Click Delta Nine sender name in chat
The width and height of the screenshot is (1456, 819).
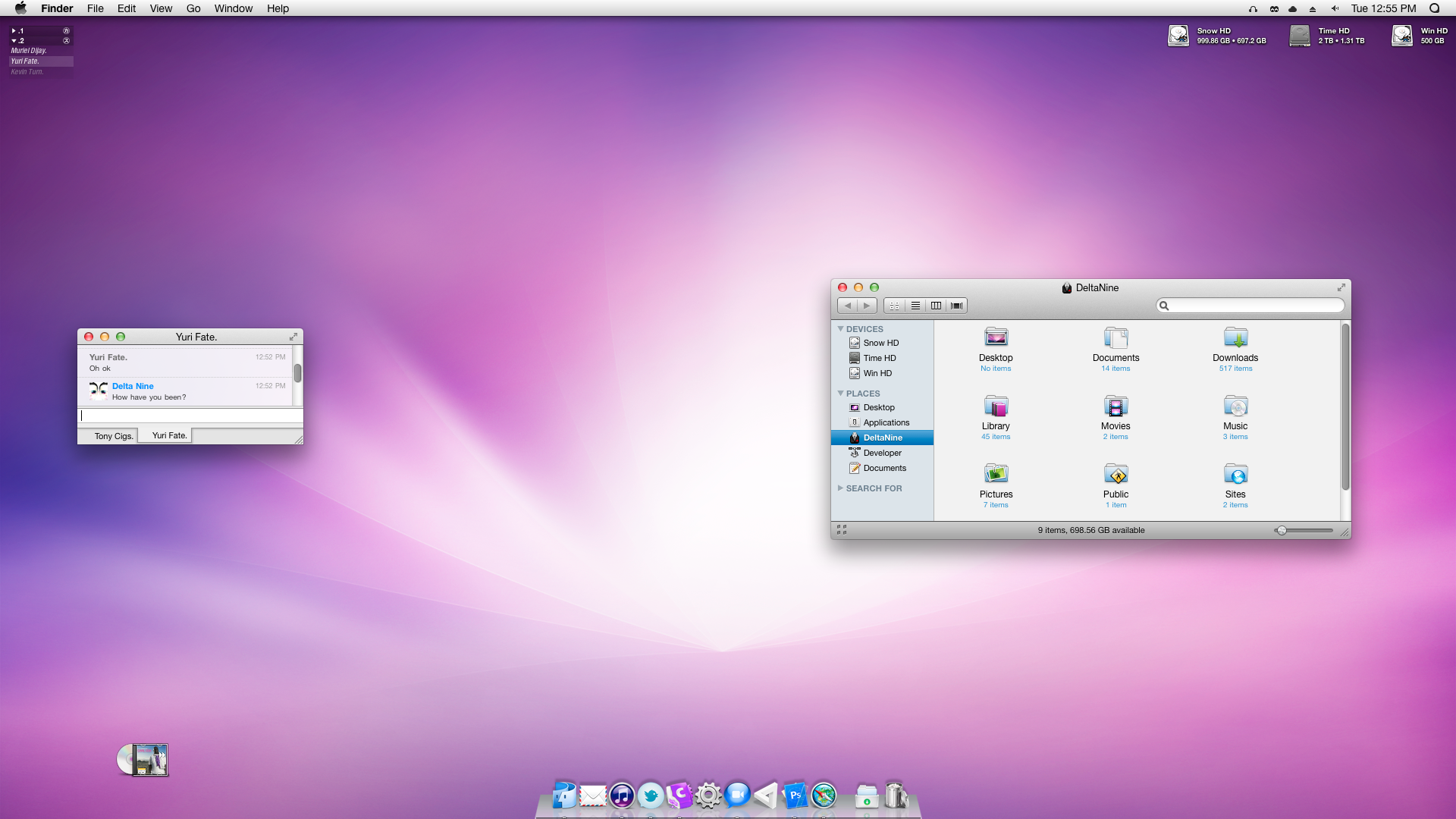coord(133,386)
